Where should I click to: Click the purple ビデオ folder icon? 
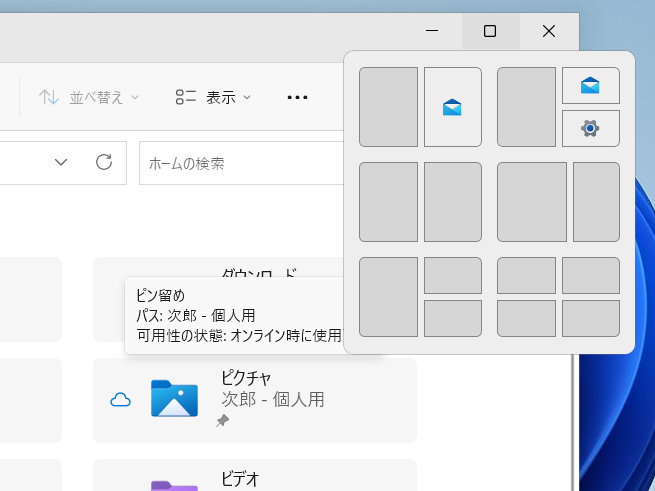tap(174, 486)
